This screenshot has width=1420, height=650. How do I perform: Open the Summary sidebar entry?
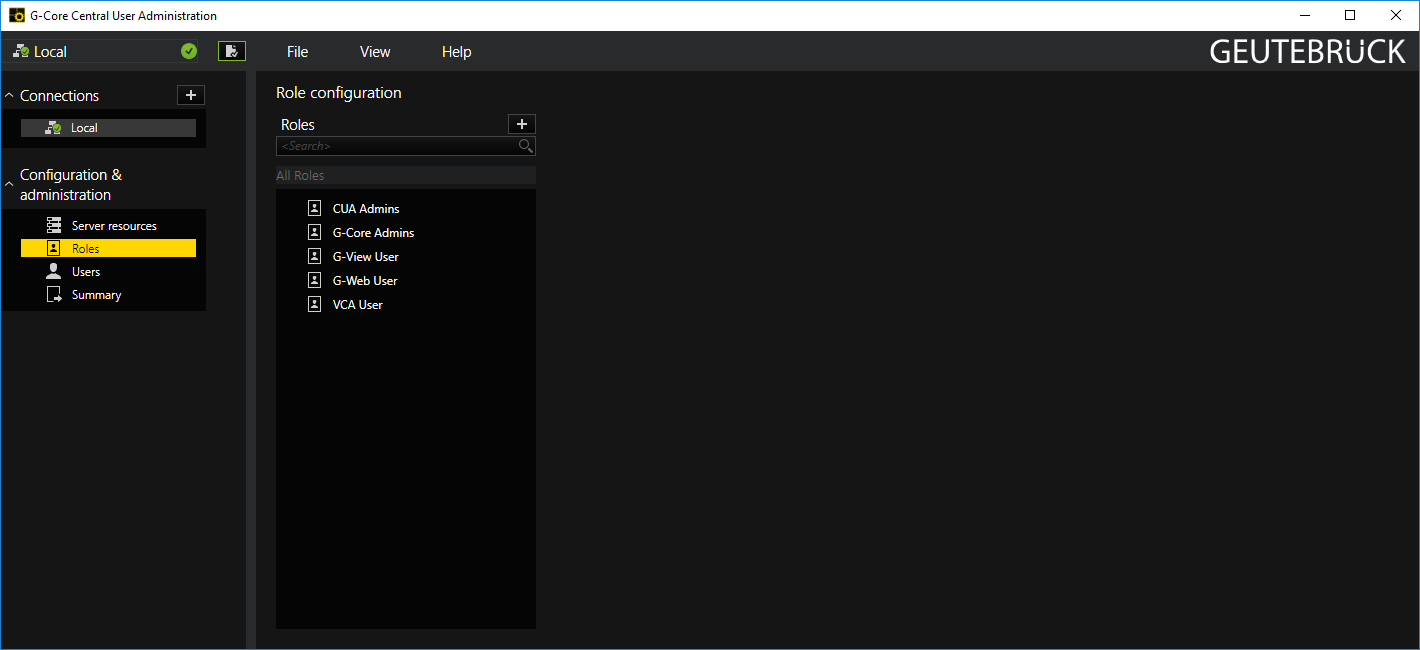pyautogui.click(x=108, y=295)
